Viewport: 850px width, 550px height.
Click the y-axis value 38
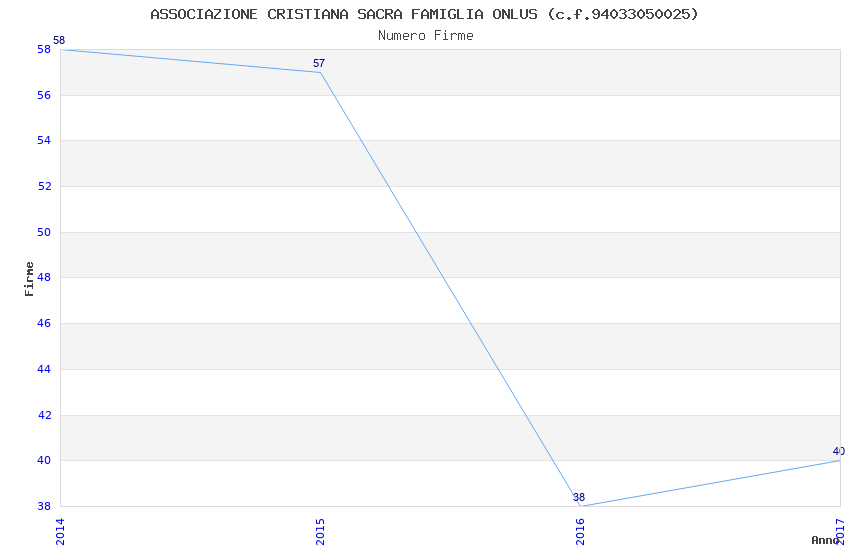pyautogui.click(x=44, y=506)
